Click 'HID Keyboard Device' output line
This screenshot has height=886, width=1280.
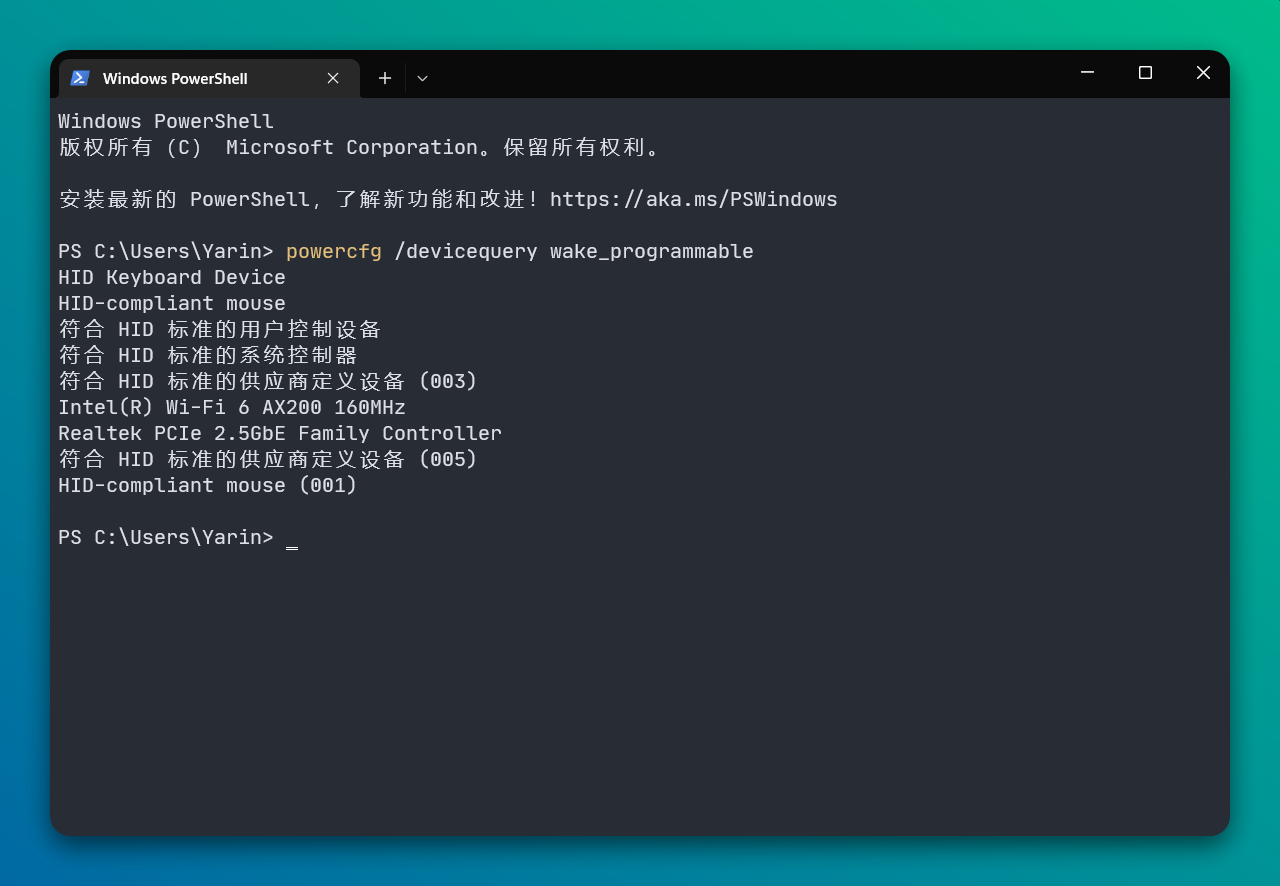point(172,277)
